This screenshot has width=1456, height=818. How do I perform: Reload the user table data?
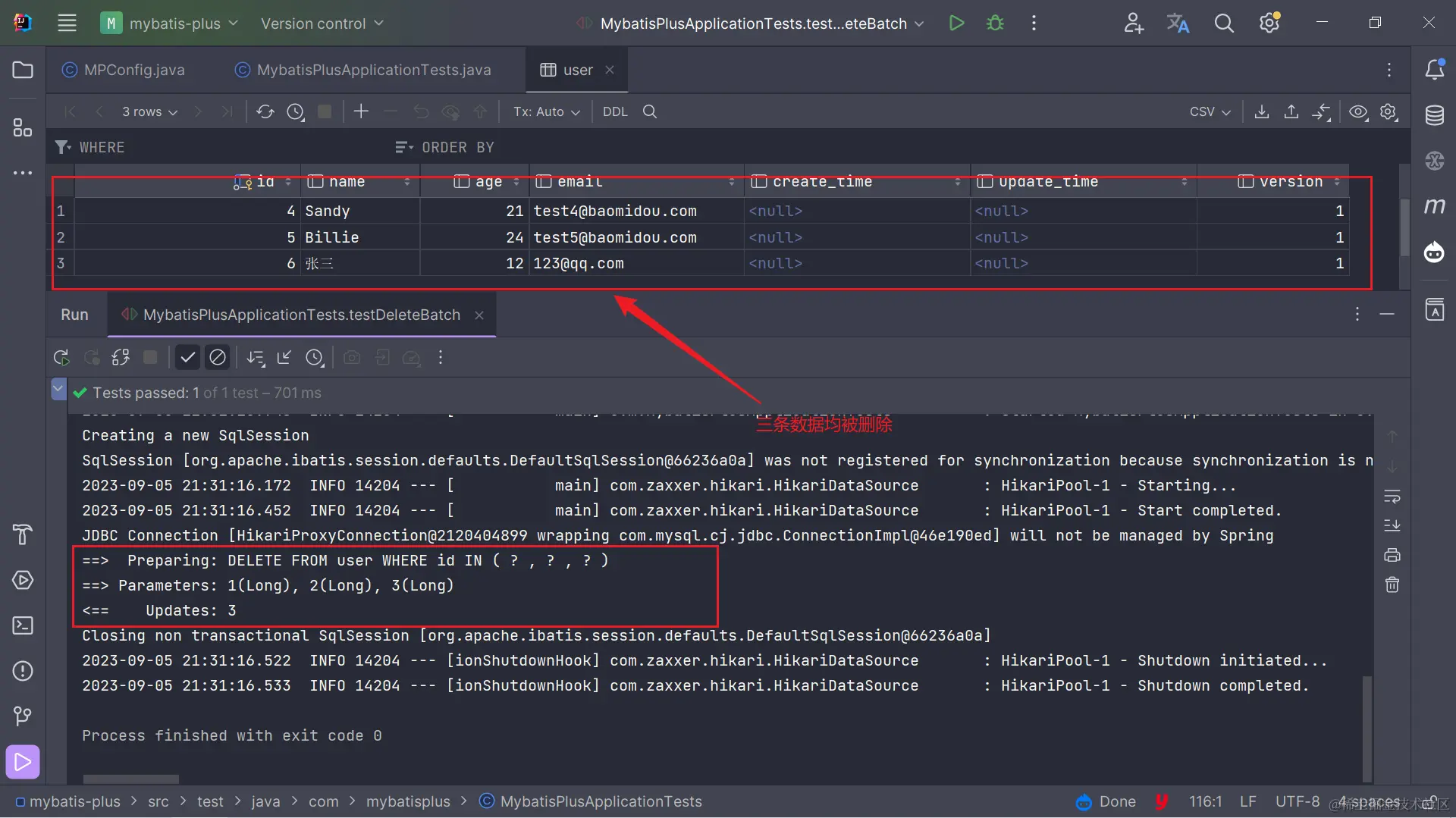pos(265,111)
